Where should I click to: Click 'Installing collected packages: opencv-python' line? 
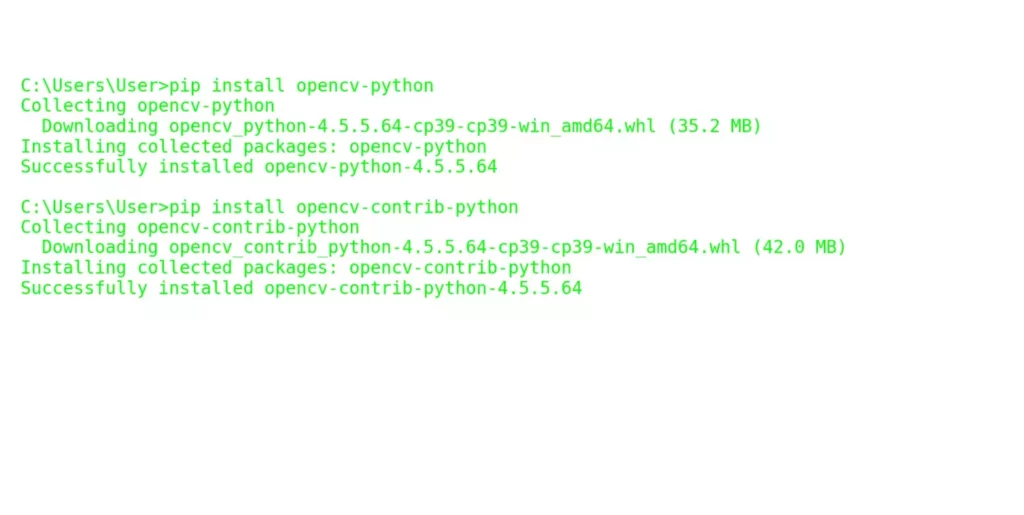click(x=253, y=146)
